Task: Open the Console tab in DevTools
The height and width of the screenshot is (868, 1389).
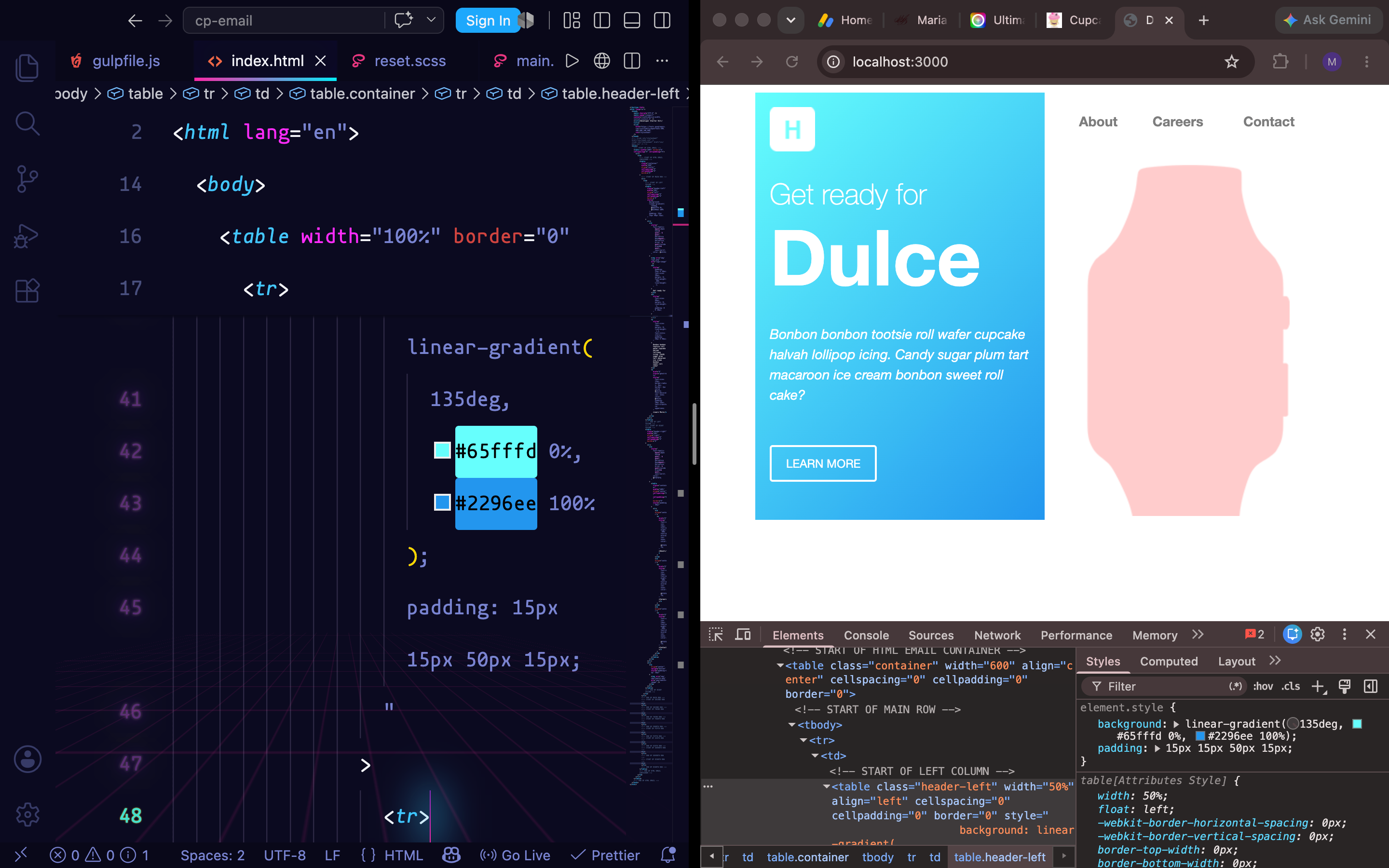Action: point(866,636)
